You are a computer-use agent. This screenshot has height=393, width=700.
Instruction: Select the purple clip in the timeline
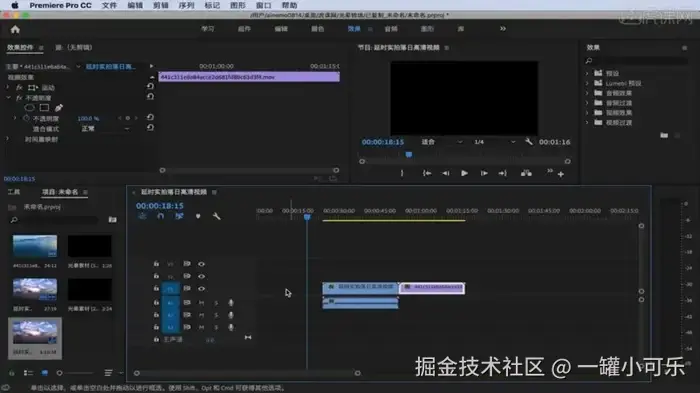point(432,288)
